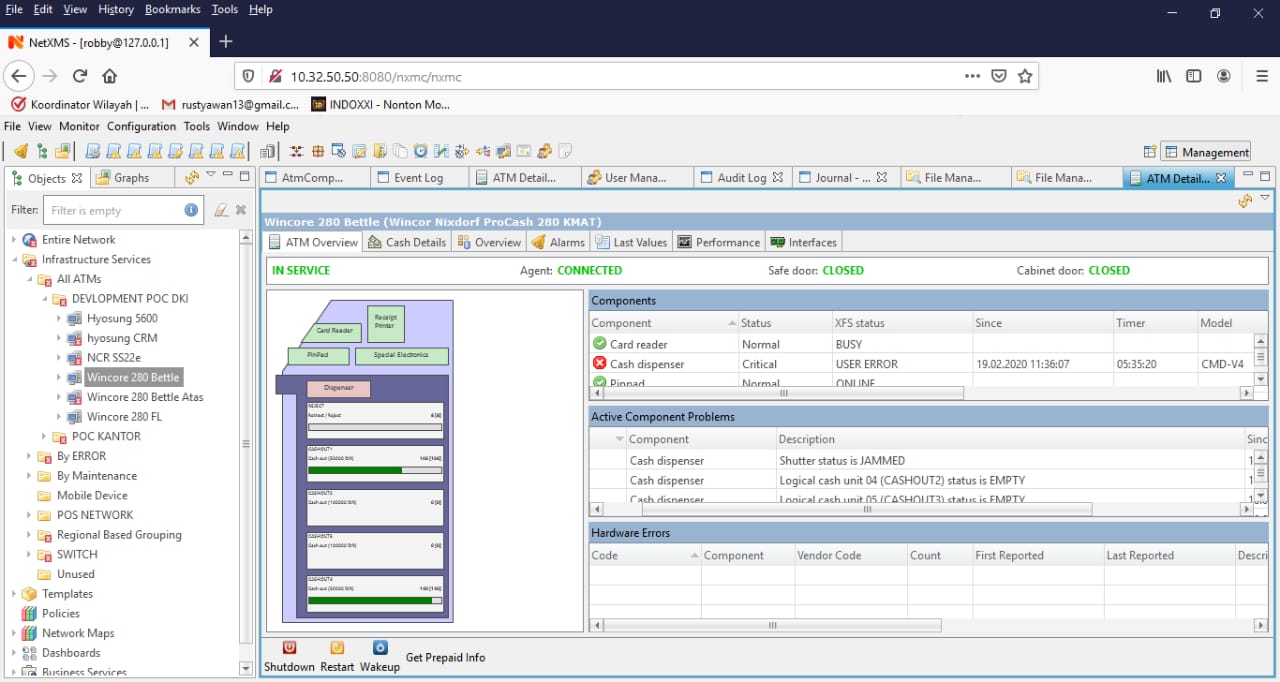
Task: Click the orange grid toolbar icon
Action: tap(318, 151)
